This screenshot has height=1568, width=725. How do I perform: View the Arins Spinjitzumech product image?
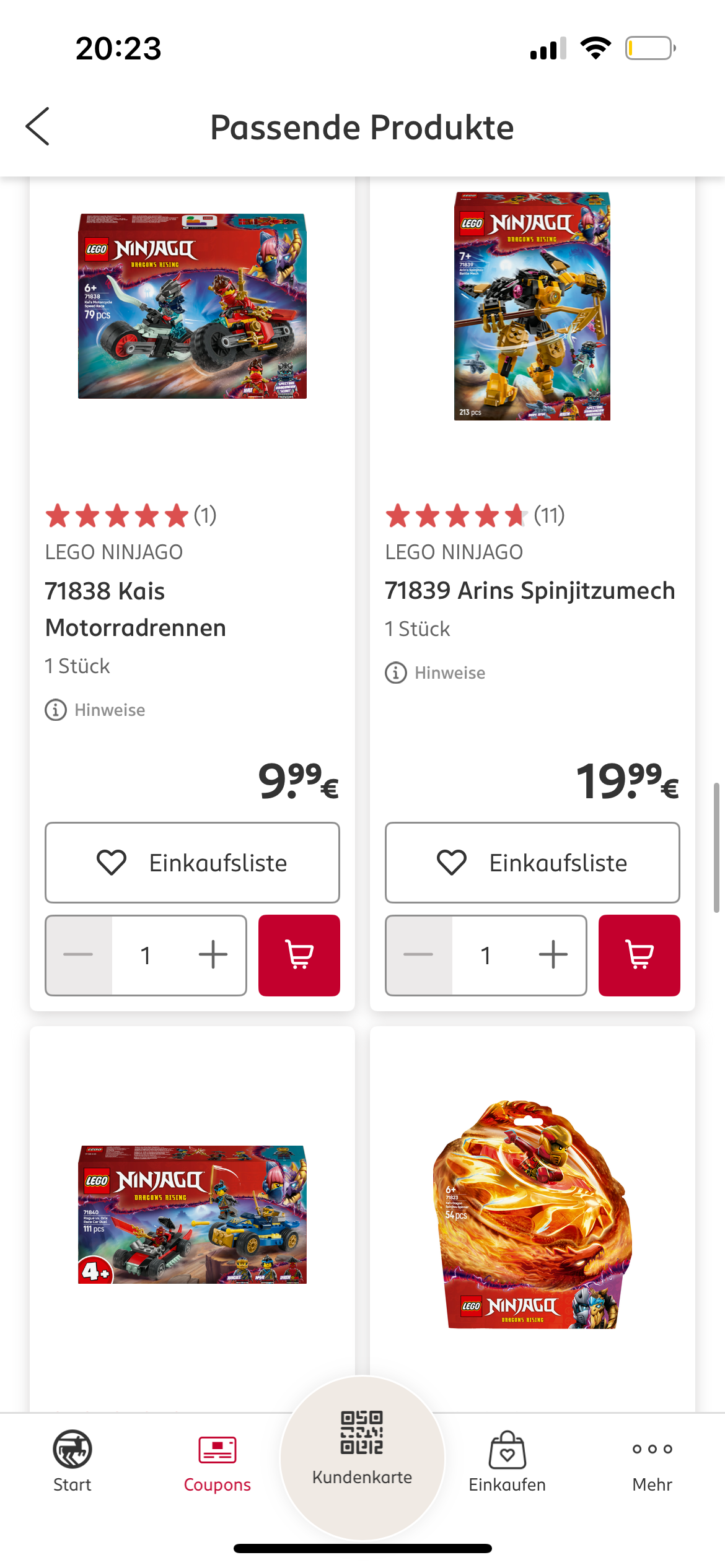(532, 306)
